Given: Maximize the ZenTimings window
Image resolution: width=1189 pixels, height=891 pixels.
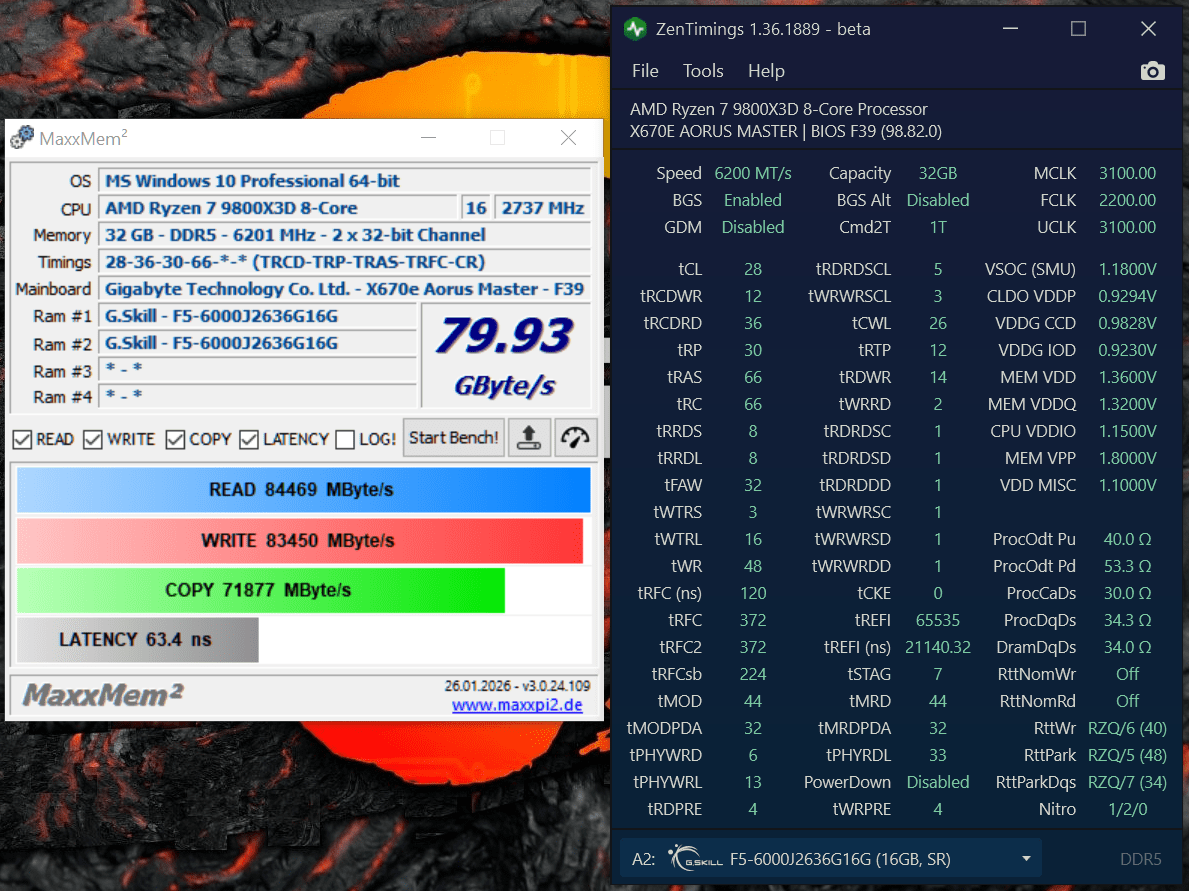Looking at the screenshot, I should click(1078, 29).
